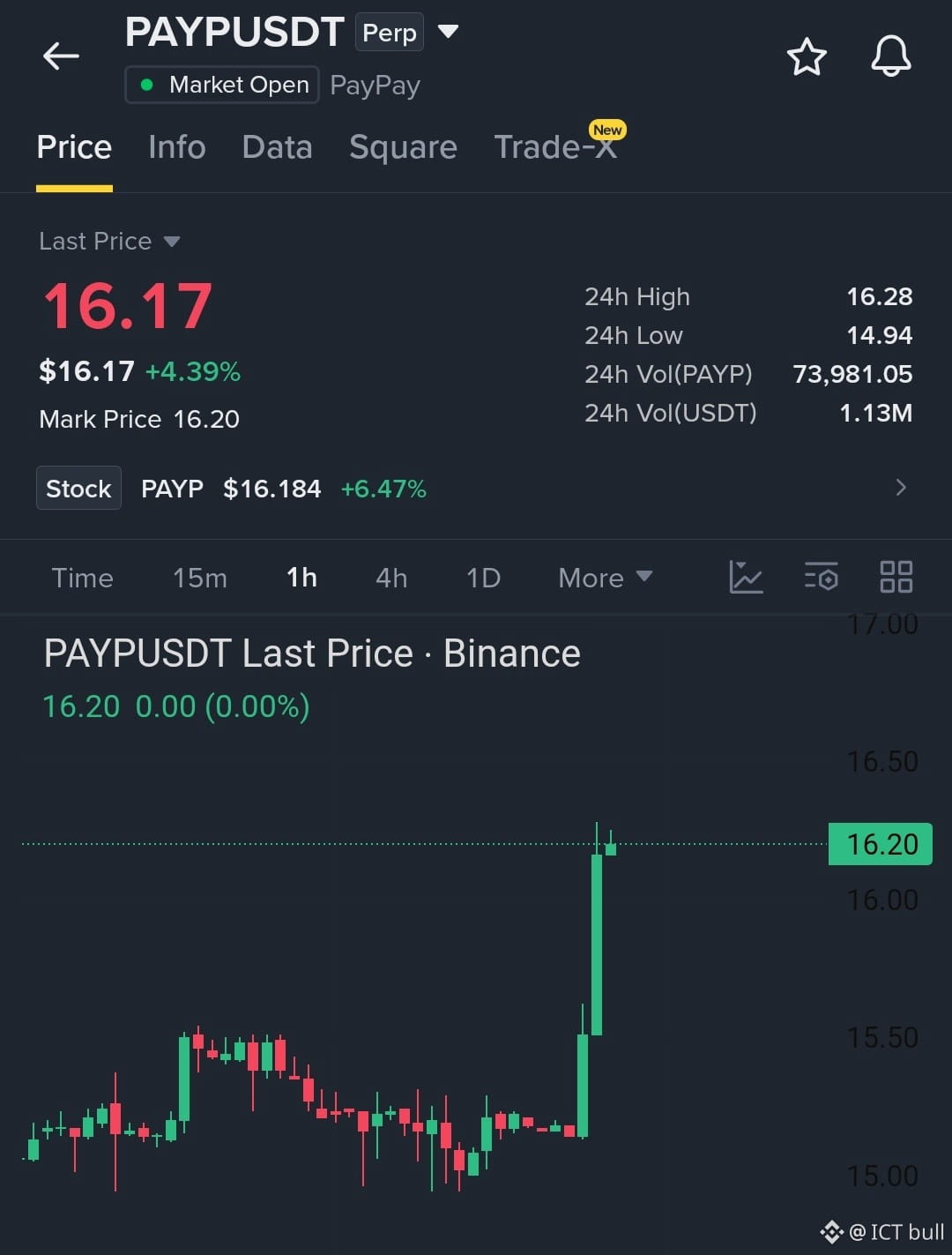Open the chart settings list icon
Image resolution: width=952 pixels, height=1255 pixels.
(821, 577)
